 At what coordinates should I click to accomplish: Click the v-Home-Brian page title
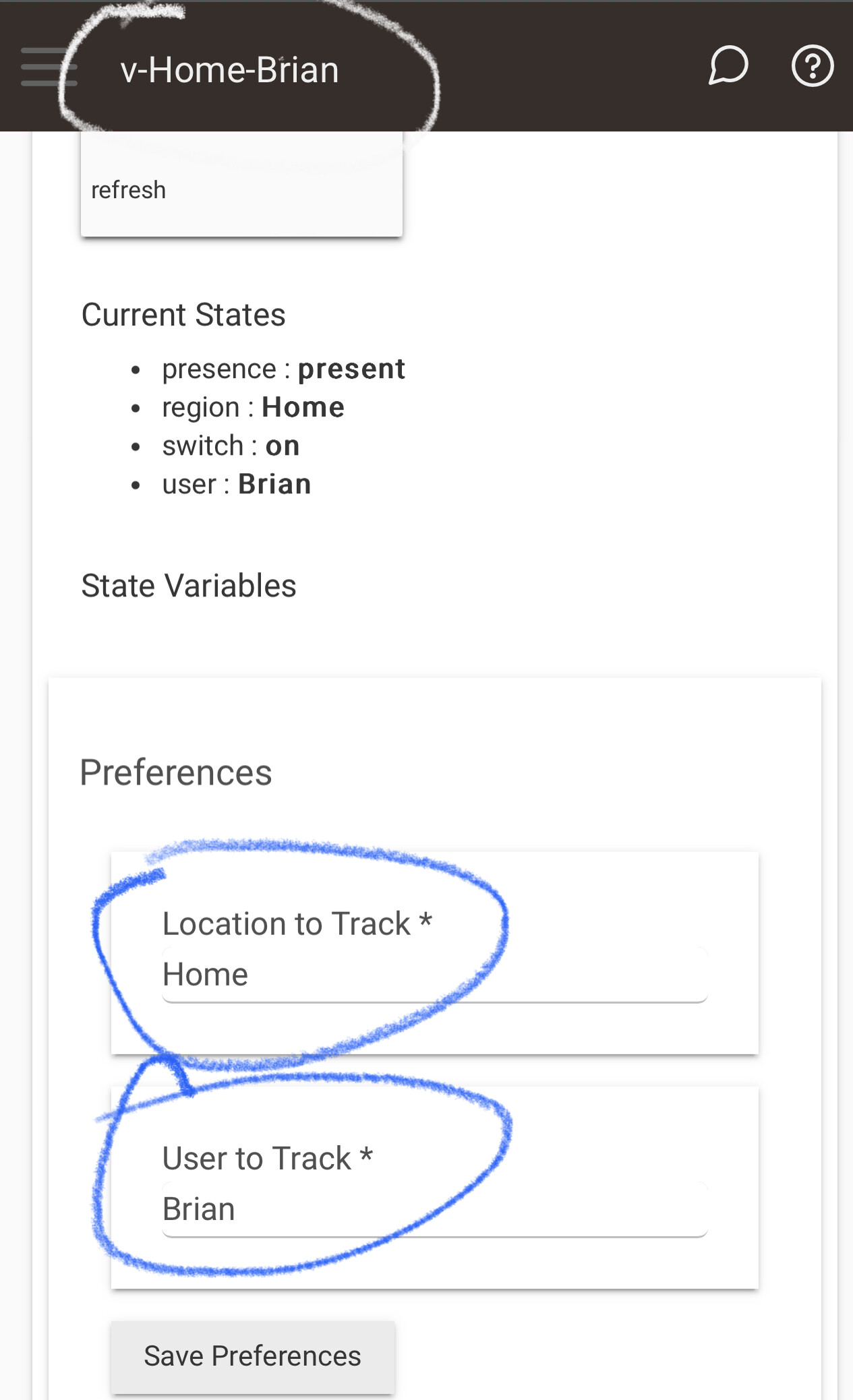[x=229, y=70]
